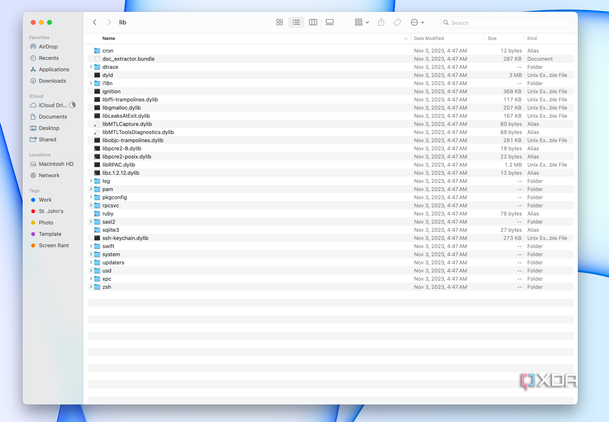Expand the xpc folder
The height and width of the screenshot is (422, 609).
pos(91,279)
